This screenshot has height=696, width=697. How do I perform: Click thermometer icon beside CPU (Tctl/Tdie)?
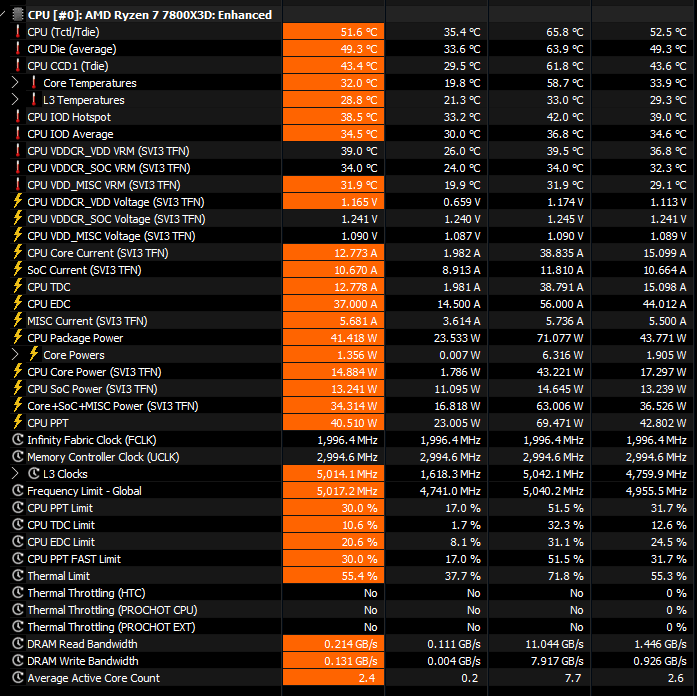click(x=17, y=32)
